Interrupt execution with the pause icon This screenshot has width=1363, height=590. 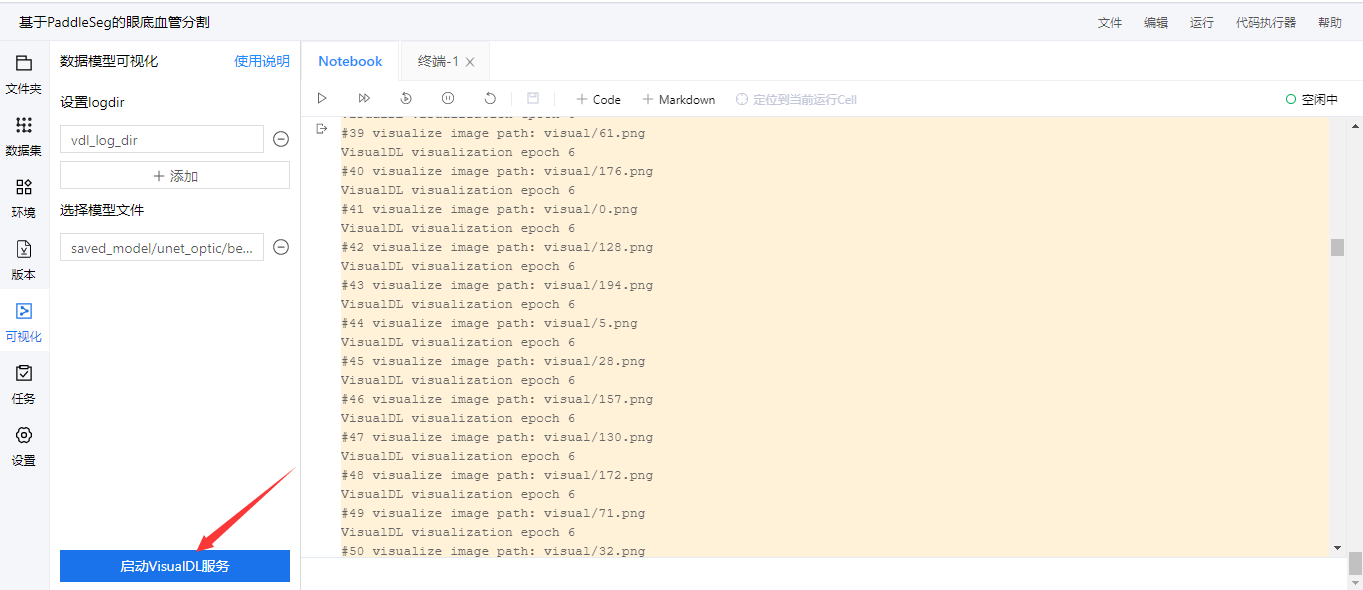448,99
